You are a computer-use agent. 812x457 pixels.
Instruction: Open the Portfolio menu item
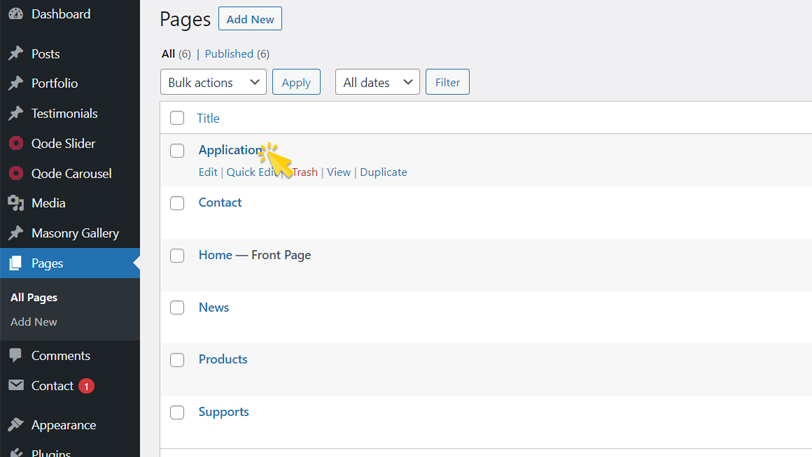[x=54, y=84]
